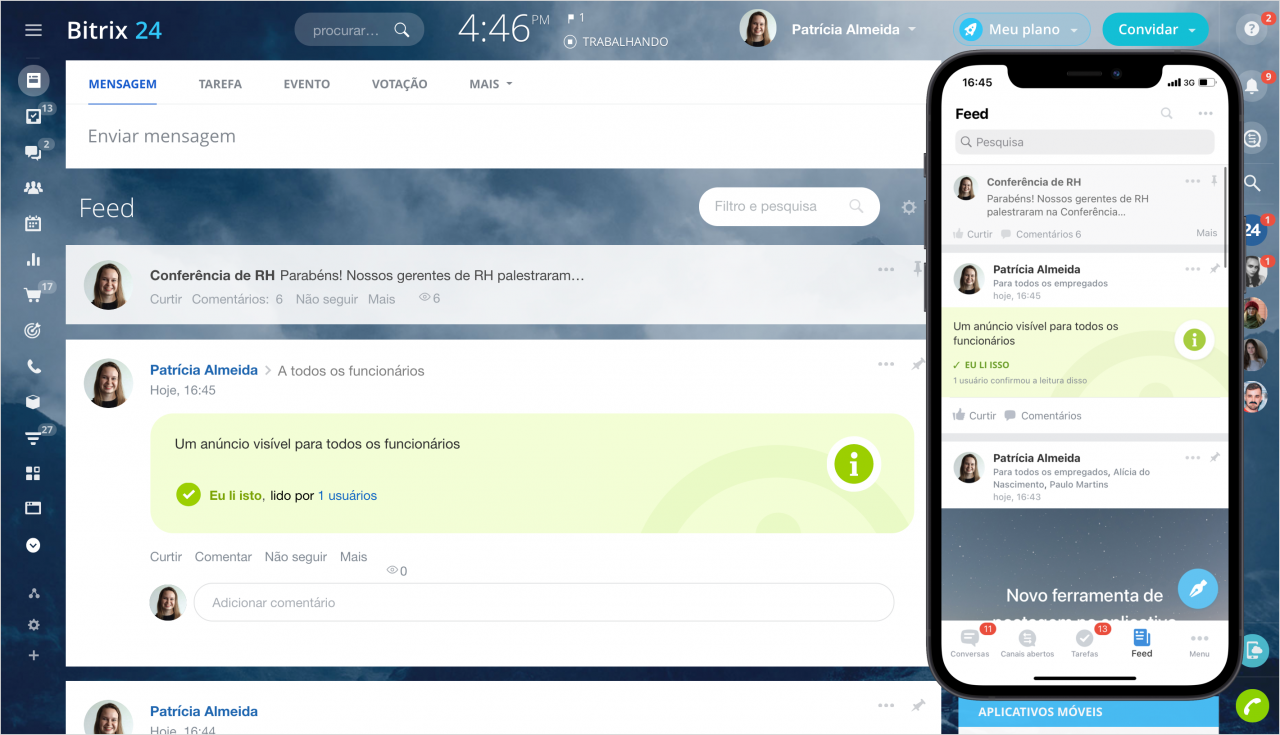The width and height of the screenshot is (1280, 735).
Task: Expand Mais under the announcement post
Action: pos(353,557)
